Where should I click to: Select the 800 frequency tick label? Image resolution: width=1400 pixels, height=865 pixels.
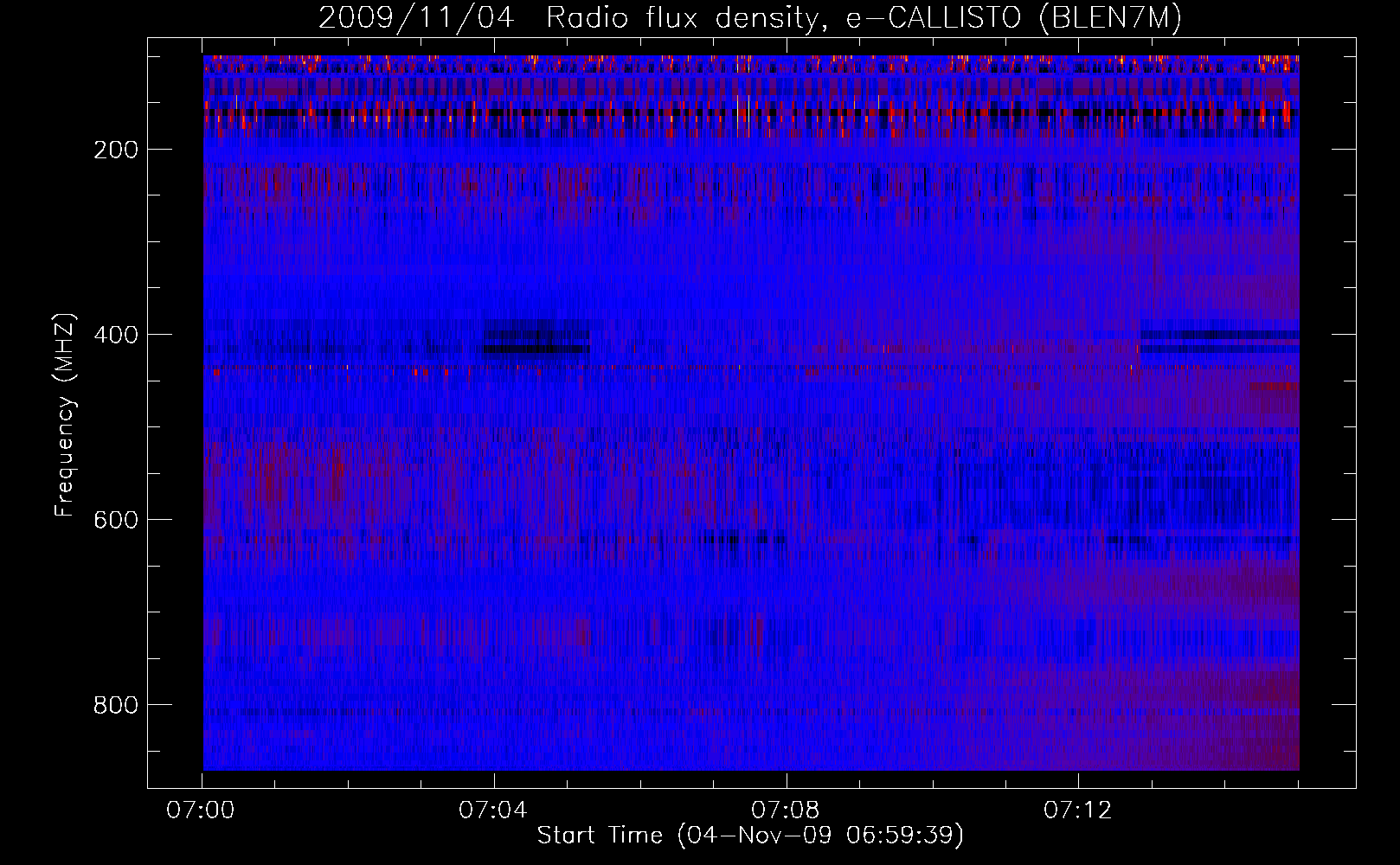[116, 705]
